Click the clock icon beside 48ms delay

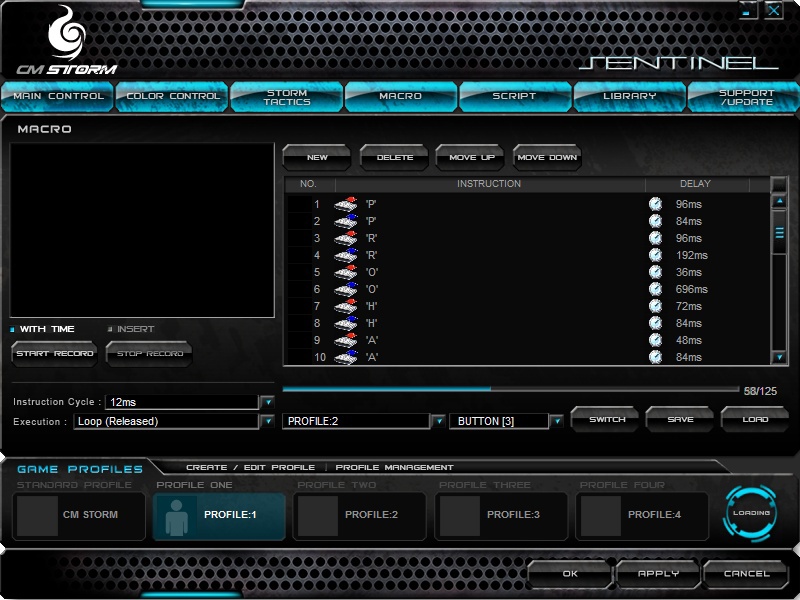(x=656, y=340)
